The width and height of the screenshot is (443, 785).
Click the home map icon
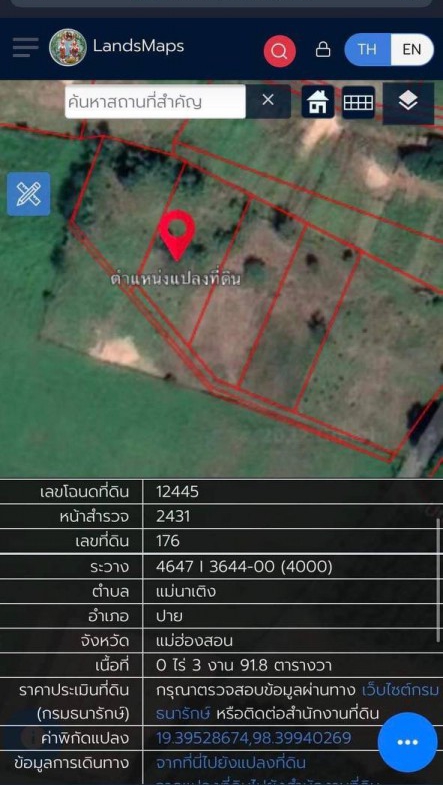(x=317, y=102)
